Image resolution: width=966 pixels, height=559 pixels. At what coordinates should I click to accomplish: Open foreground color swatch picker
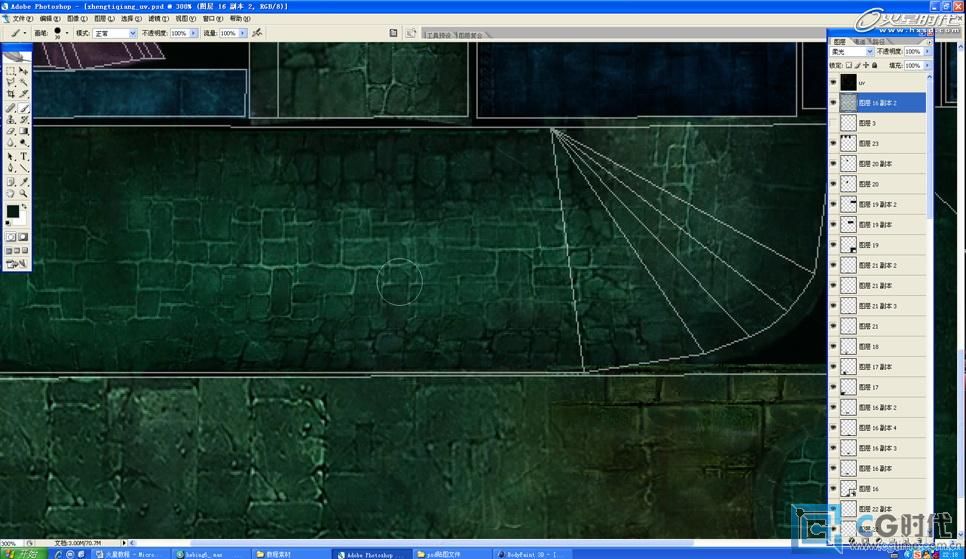(12, 211)
